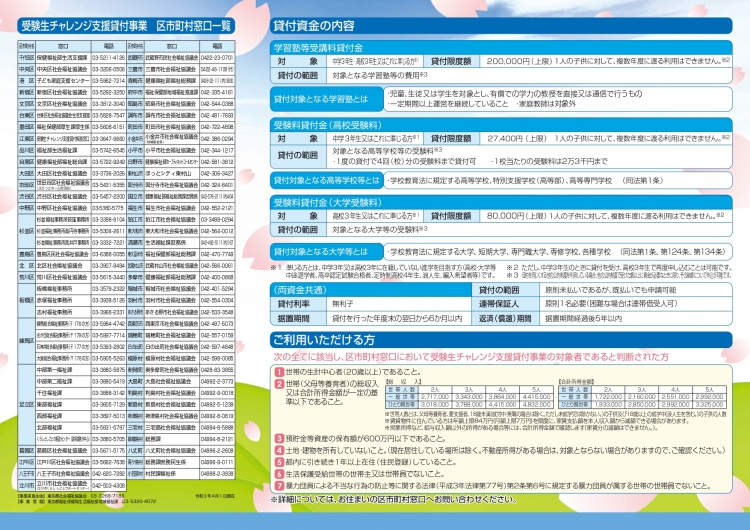750x530 pixels.
Task: Select the ご利用いただける方 section header
Action: pyautogui.click(x=326, y=338)
